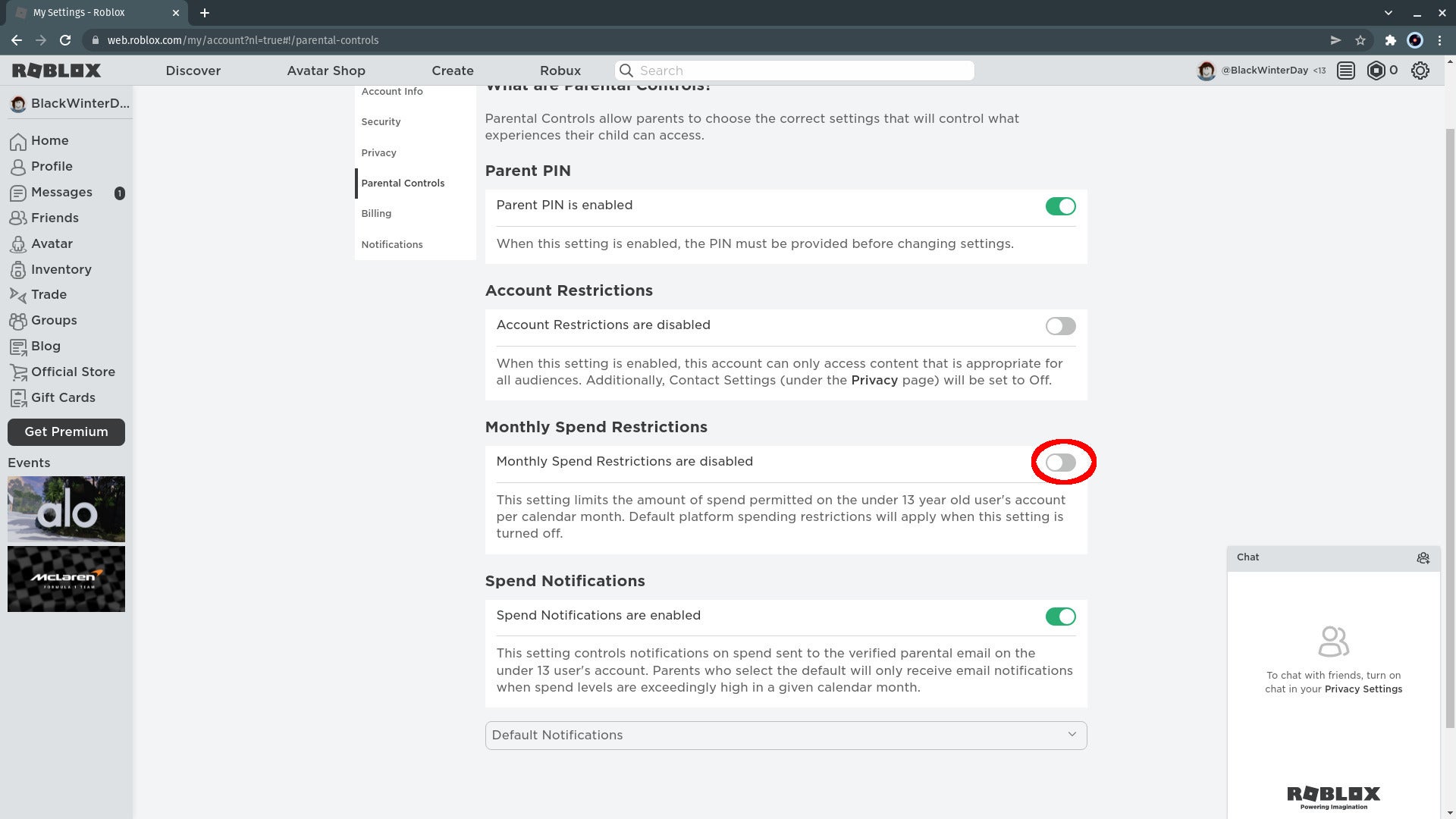Select Notifications settings tab
Screen dimensions: 1456x819
[x=416, y=245]
